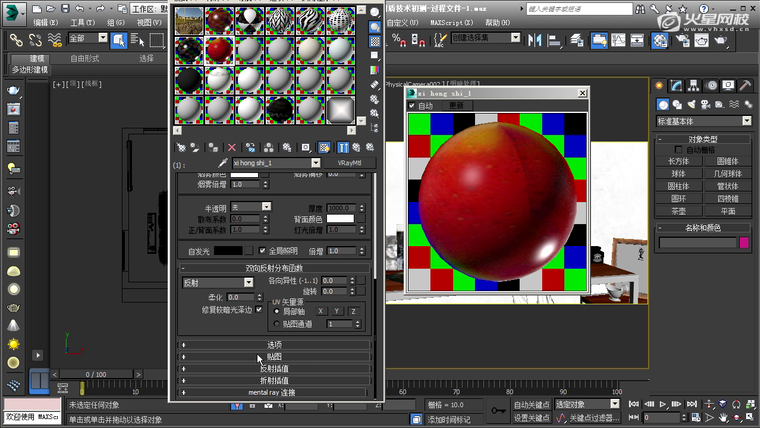Image resolution: width=760 pixels, height=428 pixels.
Task: Select the Geometry category icon
Action: [x=663, y=104]
